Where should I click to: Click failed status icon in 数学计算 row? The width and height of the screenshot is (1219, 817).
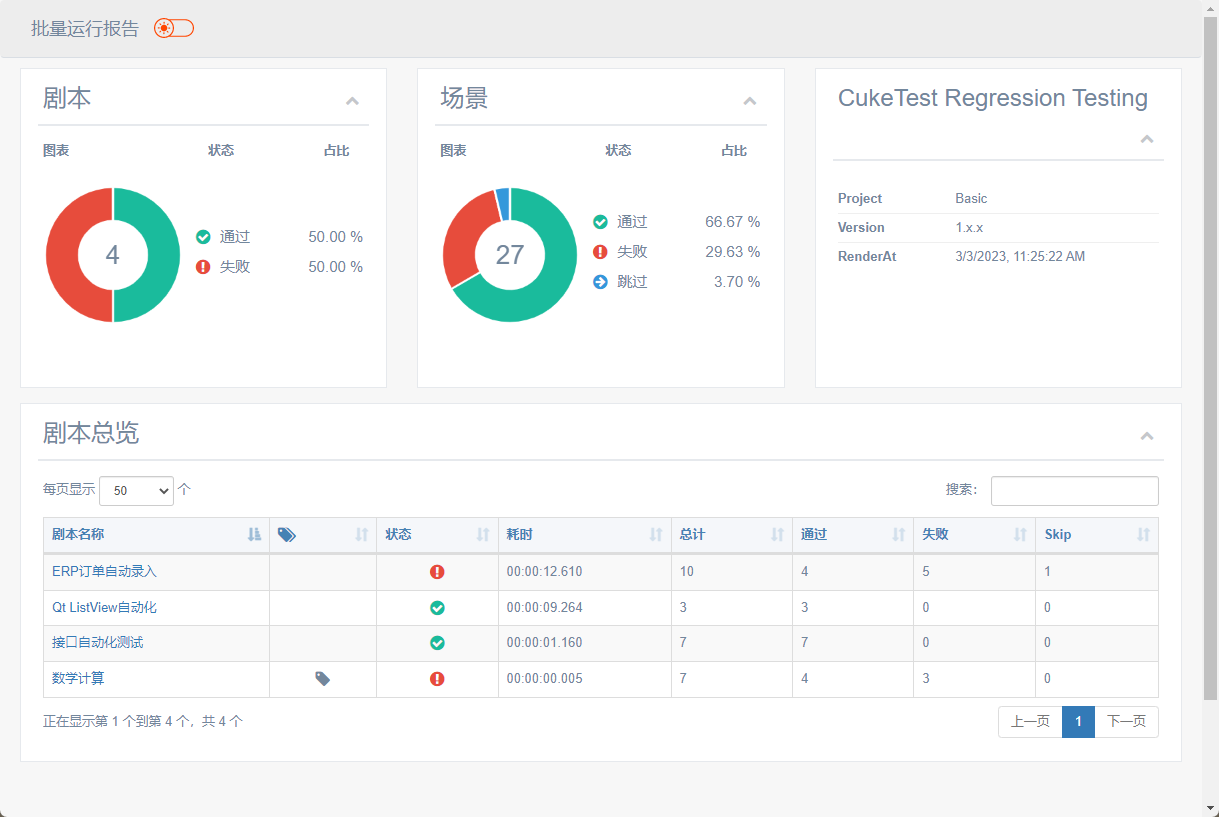coord(437,679)
